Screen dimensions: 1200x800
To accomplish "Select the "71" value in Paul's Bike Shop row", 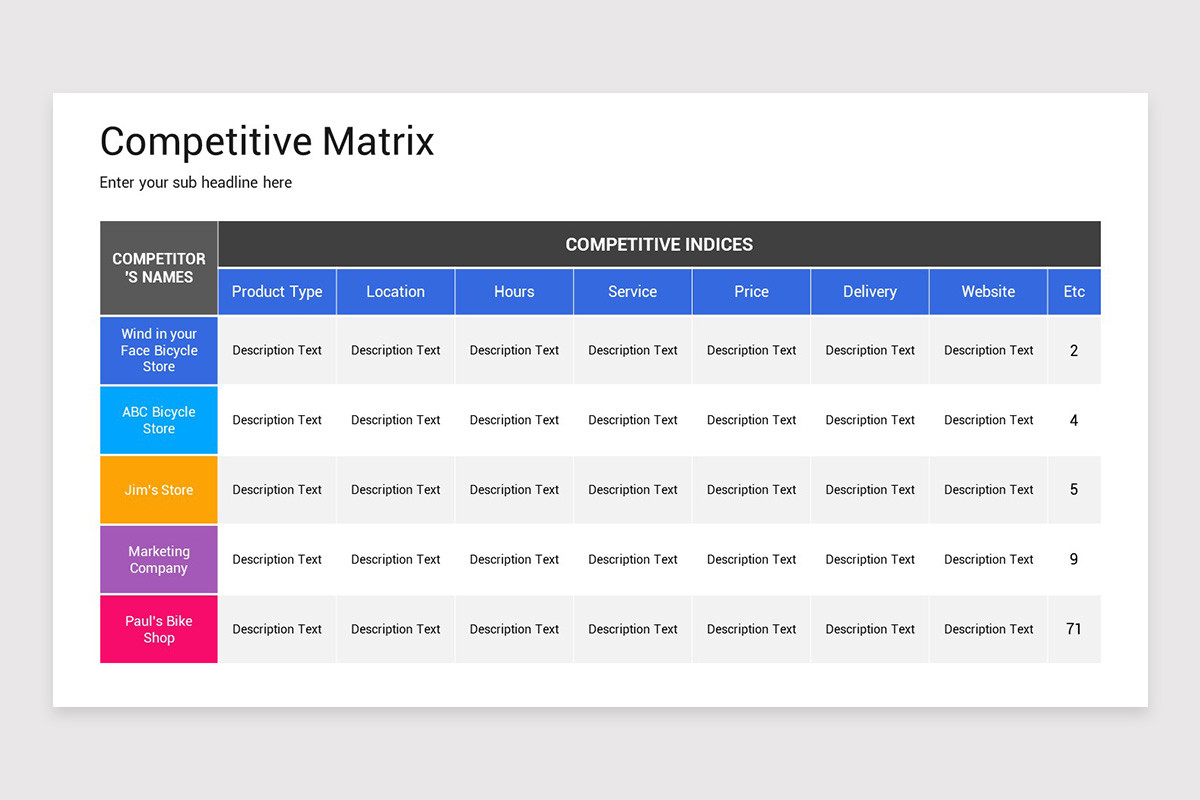I will point(1073,629).
